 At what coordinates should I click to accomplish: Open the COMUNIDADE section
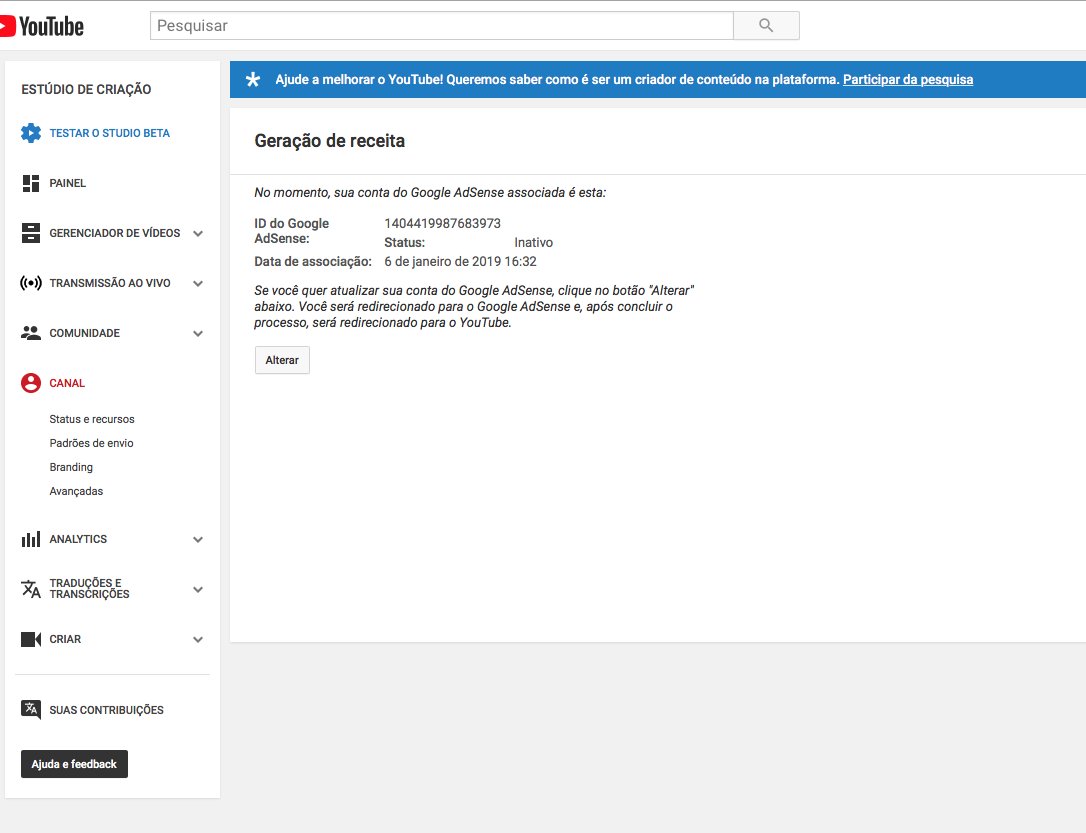pyautogui.click(x=84, y=333)
